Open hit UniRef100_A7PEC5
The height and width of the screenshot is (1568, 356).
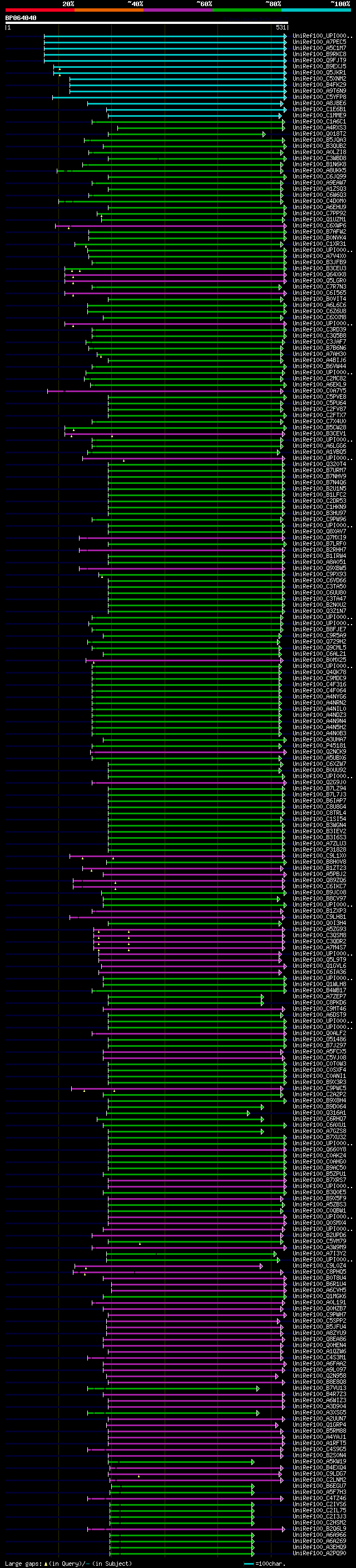[319, 42]
